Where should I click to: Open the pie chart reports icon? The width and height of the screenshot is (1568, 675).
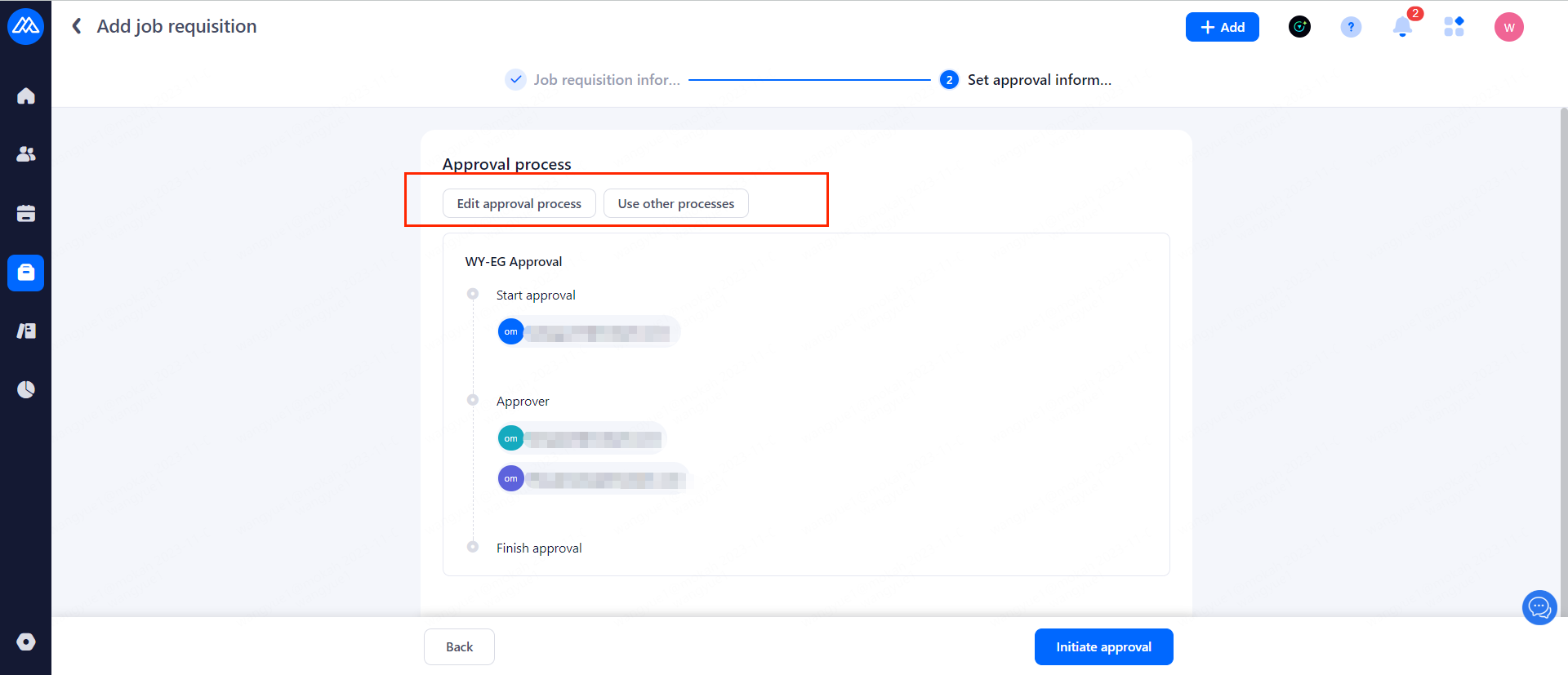click(26, 389)
